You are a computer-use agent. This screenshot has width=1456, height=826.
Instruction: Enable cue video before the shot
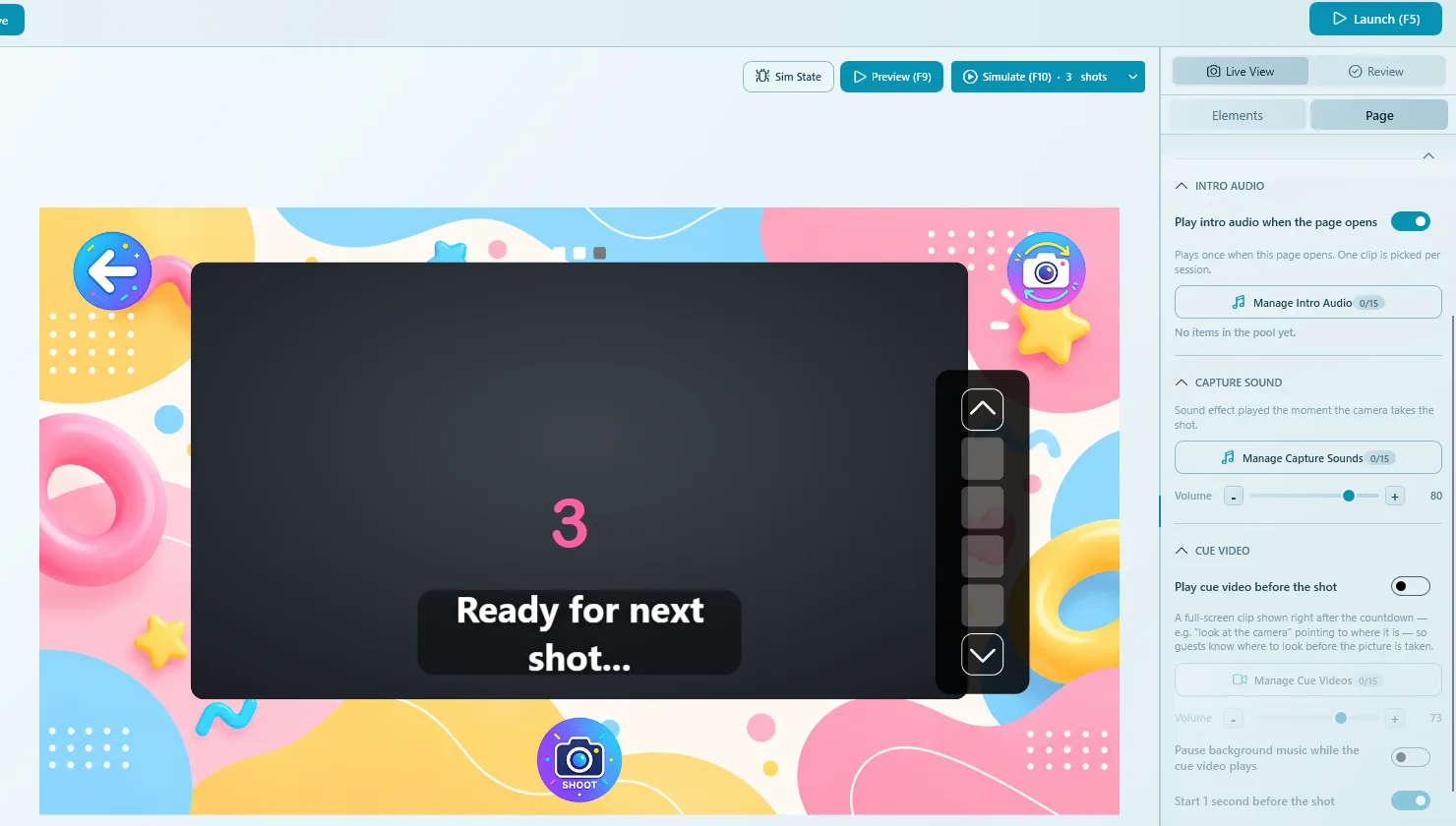[x=1411, y=586]
